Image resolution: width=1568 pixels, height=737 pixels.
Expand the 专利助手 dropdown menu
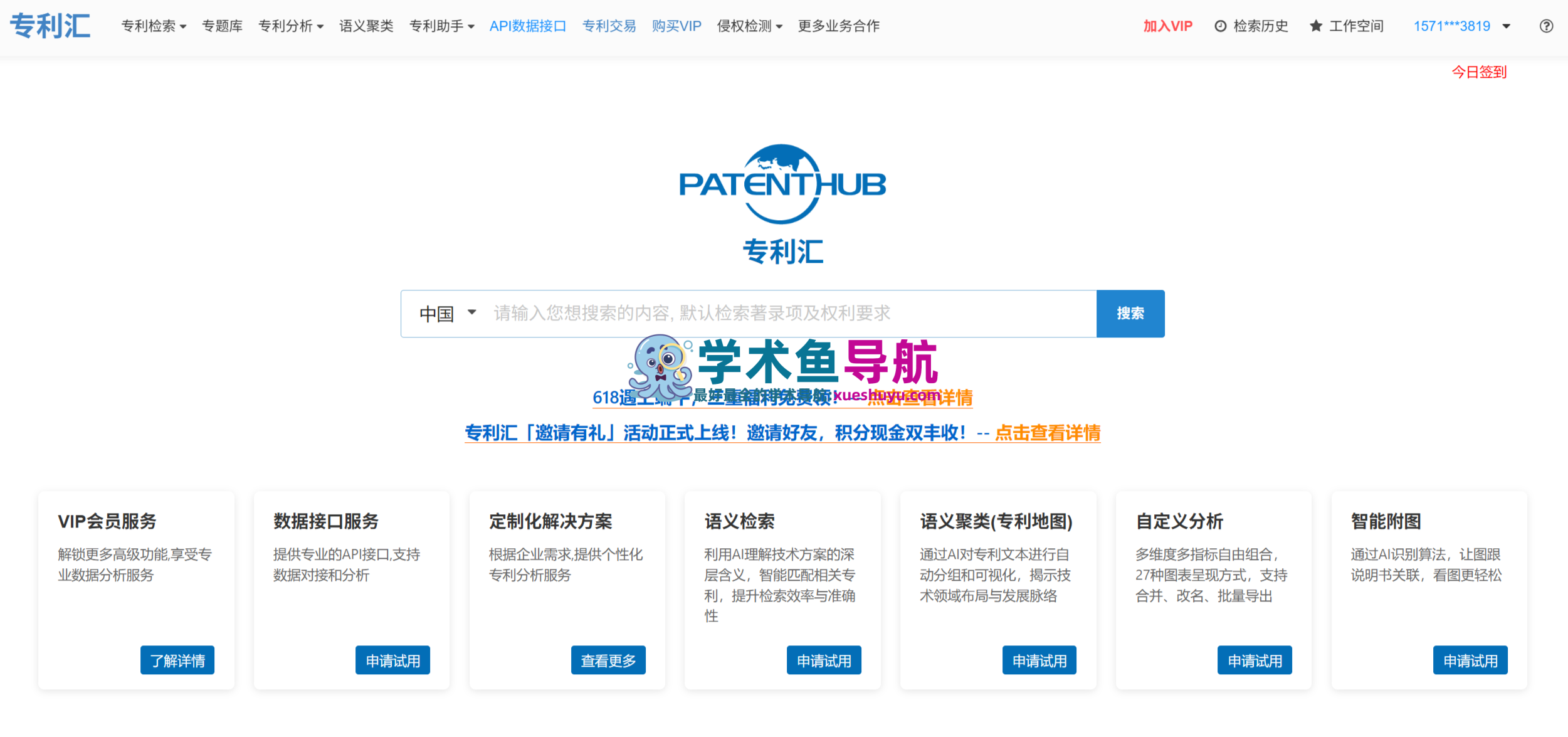click(x=442, y=26)
